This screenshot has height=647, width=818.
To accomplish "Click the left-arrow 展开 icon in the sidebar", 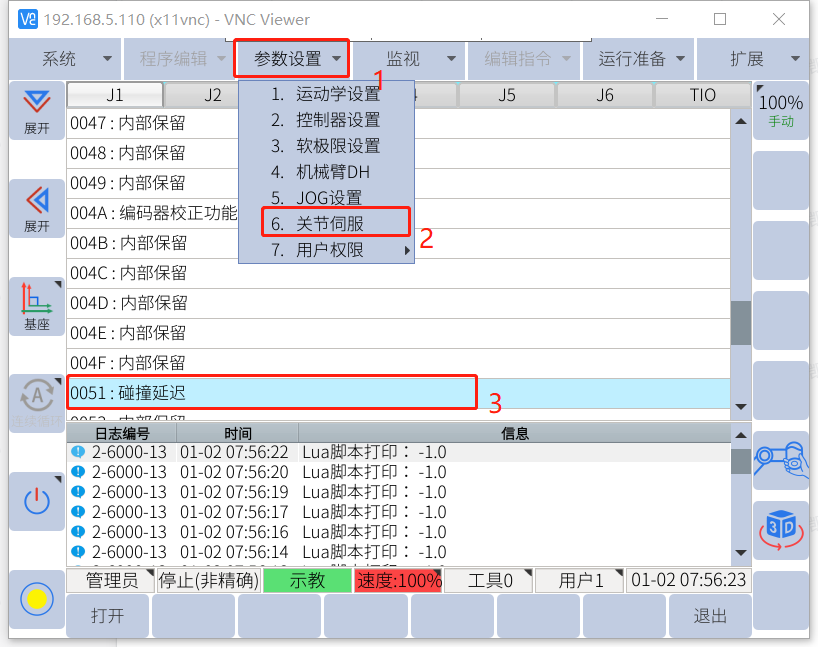I will pyautogui.click(x=37, y=208).
